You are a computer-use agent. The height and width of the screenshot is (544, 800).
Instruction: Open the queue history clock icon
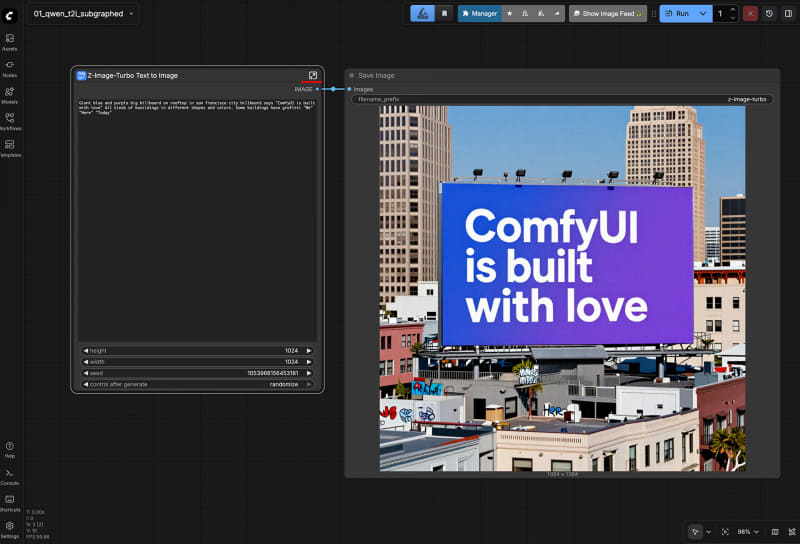769,14
